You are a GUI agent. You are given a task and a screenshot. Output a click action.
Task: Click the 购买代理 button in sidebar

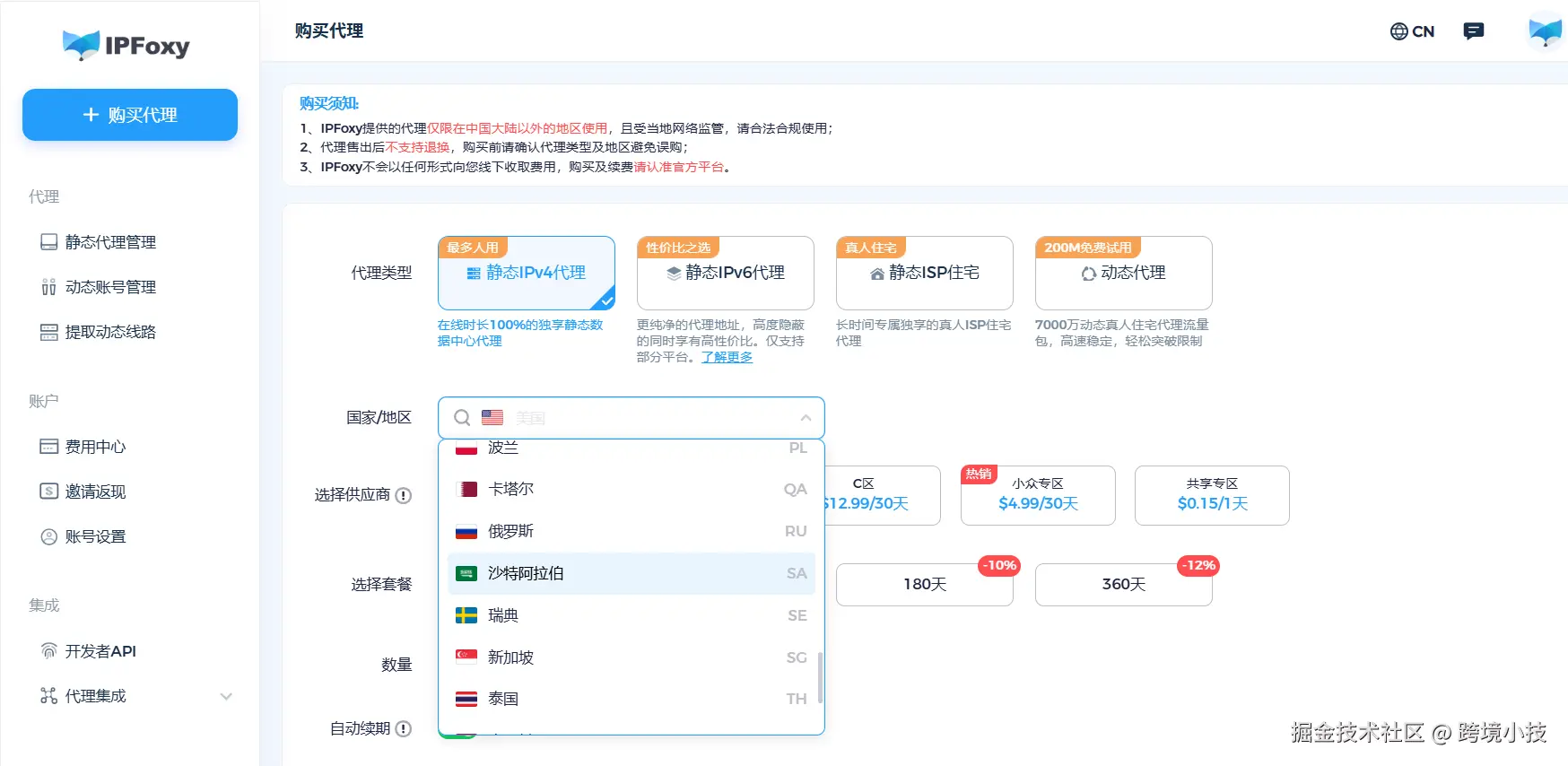pyautogui.click(x=130, y=115)
